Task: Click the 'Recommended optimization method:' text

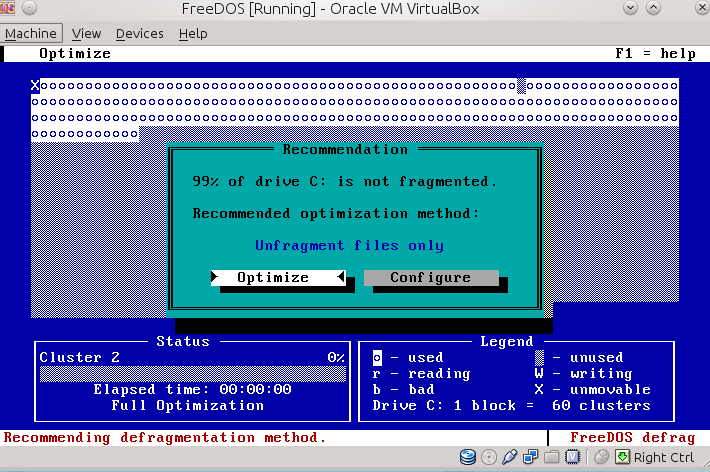Action: 336,213
